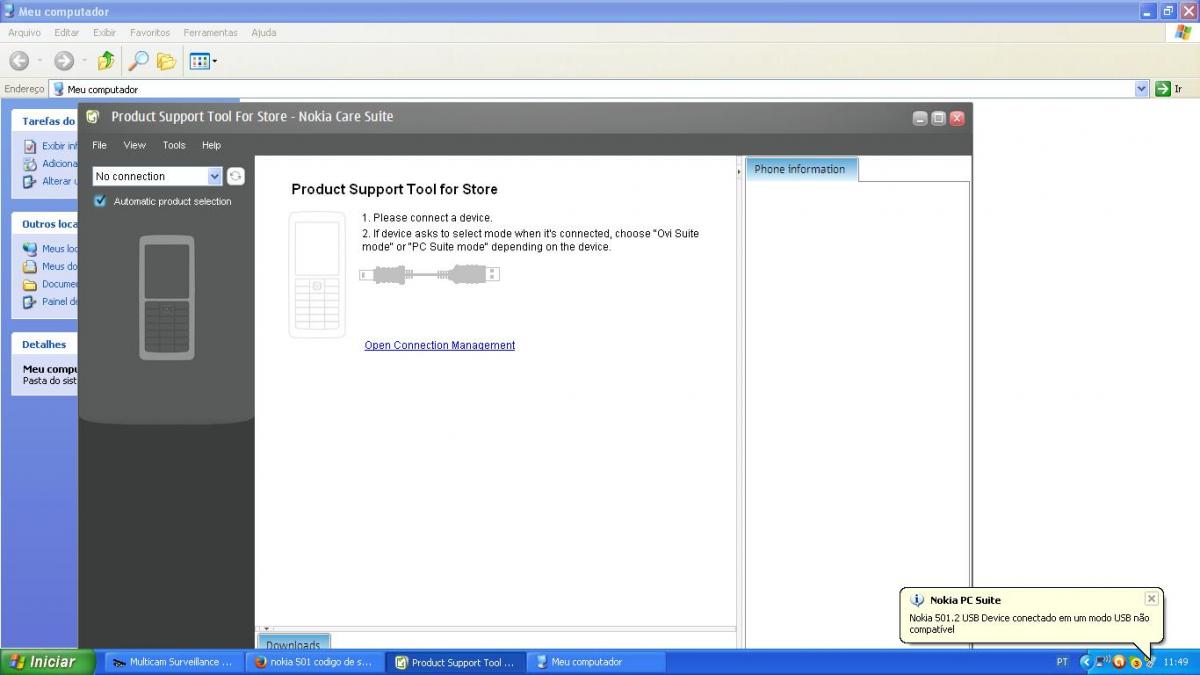The width and height of the screenshot is (1200, 675).
Task: Go up one folder level in Meu computador
Action: 106,61
